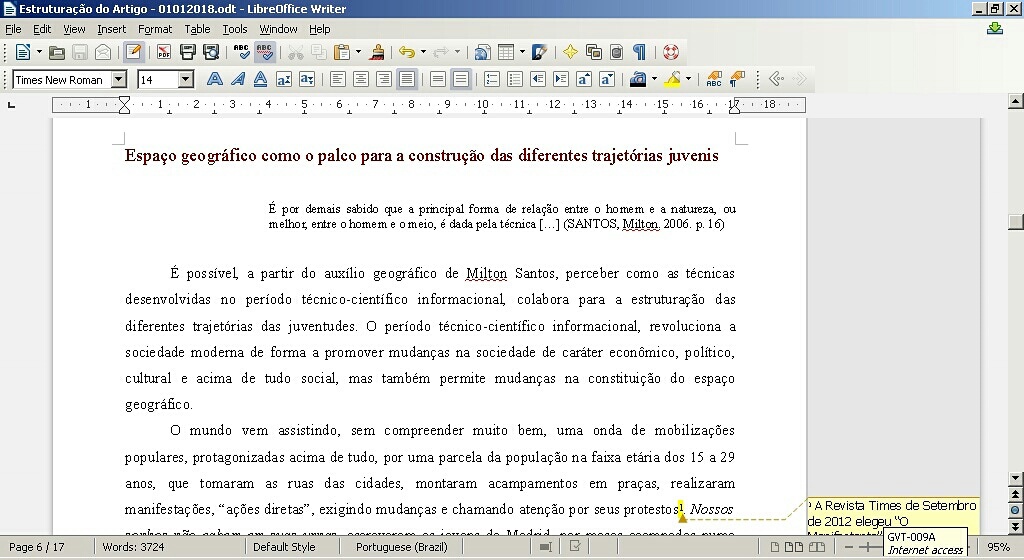This screenshot has height=560, width=1024.
Task: Click the yellow highlighting color swatch
Action: pyautogui.click(x=672, y=79)
